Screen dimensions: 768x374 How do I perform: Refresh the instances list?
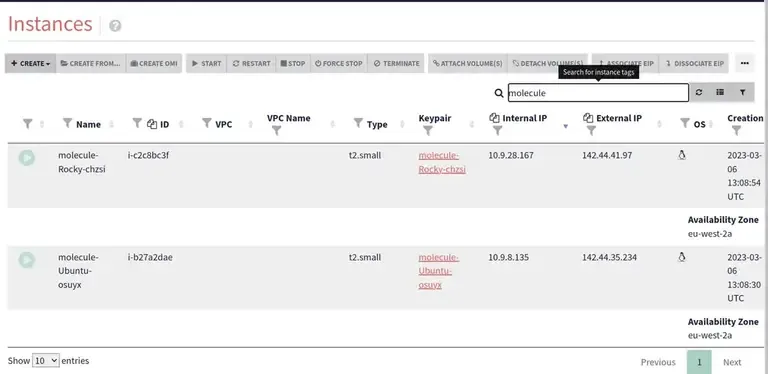(699, 93)
